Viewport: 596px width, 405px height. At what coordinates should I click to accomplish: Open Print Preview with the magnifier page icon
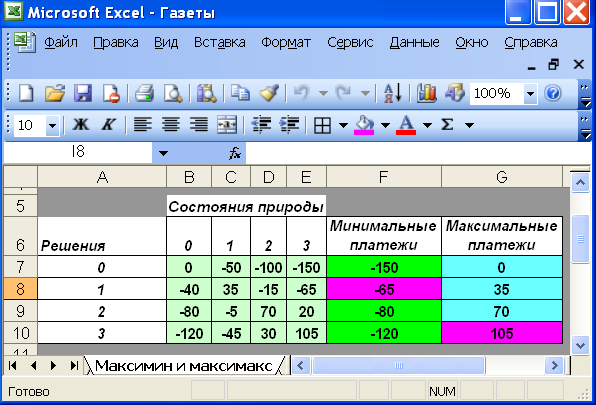pos(173,93)
